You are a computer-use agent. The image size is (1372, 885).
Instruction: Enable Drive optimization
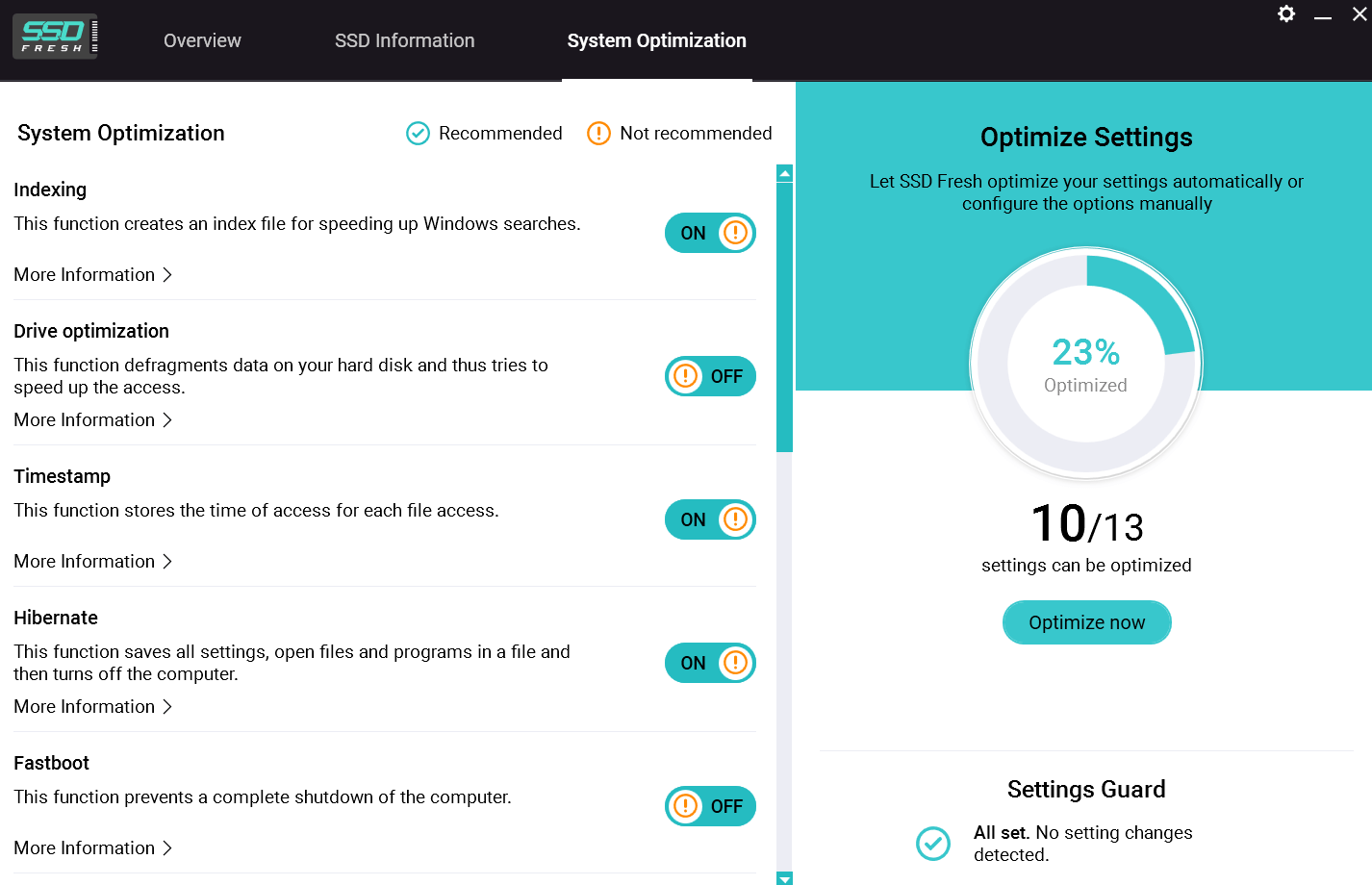click(x=710, y=376)
